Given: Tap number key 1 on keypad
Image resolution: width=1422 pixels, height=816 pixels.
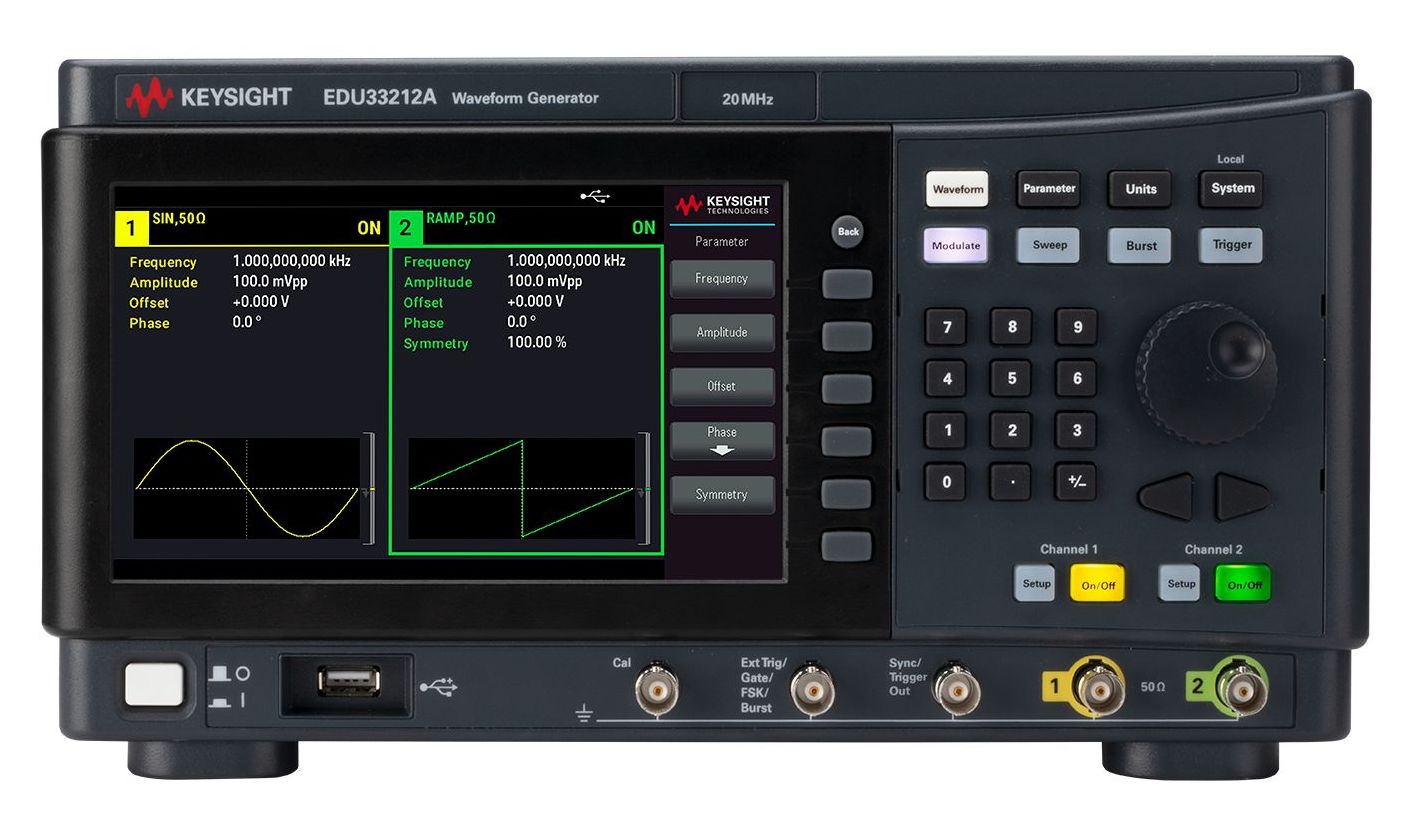Looking at the screenshot, I should pyautogui.click(x=947, y=431).
